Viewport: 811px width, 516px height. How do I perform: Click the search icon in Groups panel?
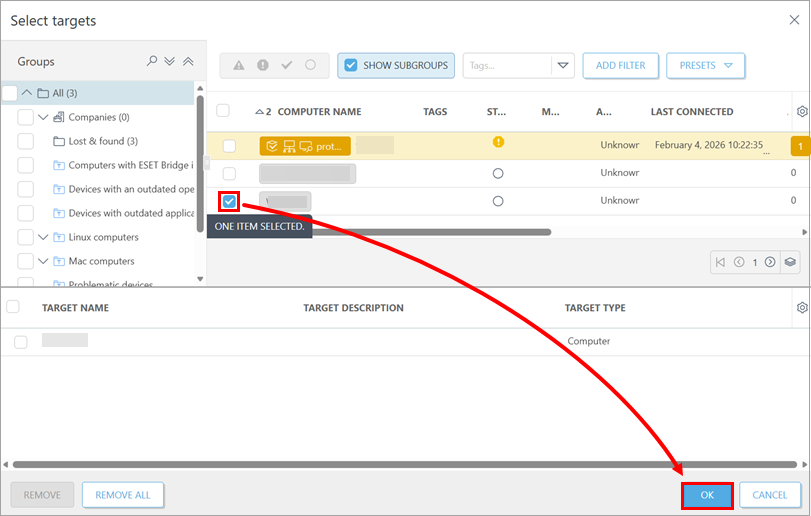coord(152,61)
